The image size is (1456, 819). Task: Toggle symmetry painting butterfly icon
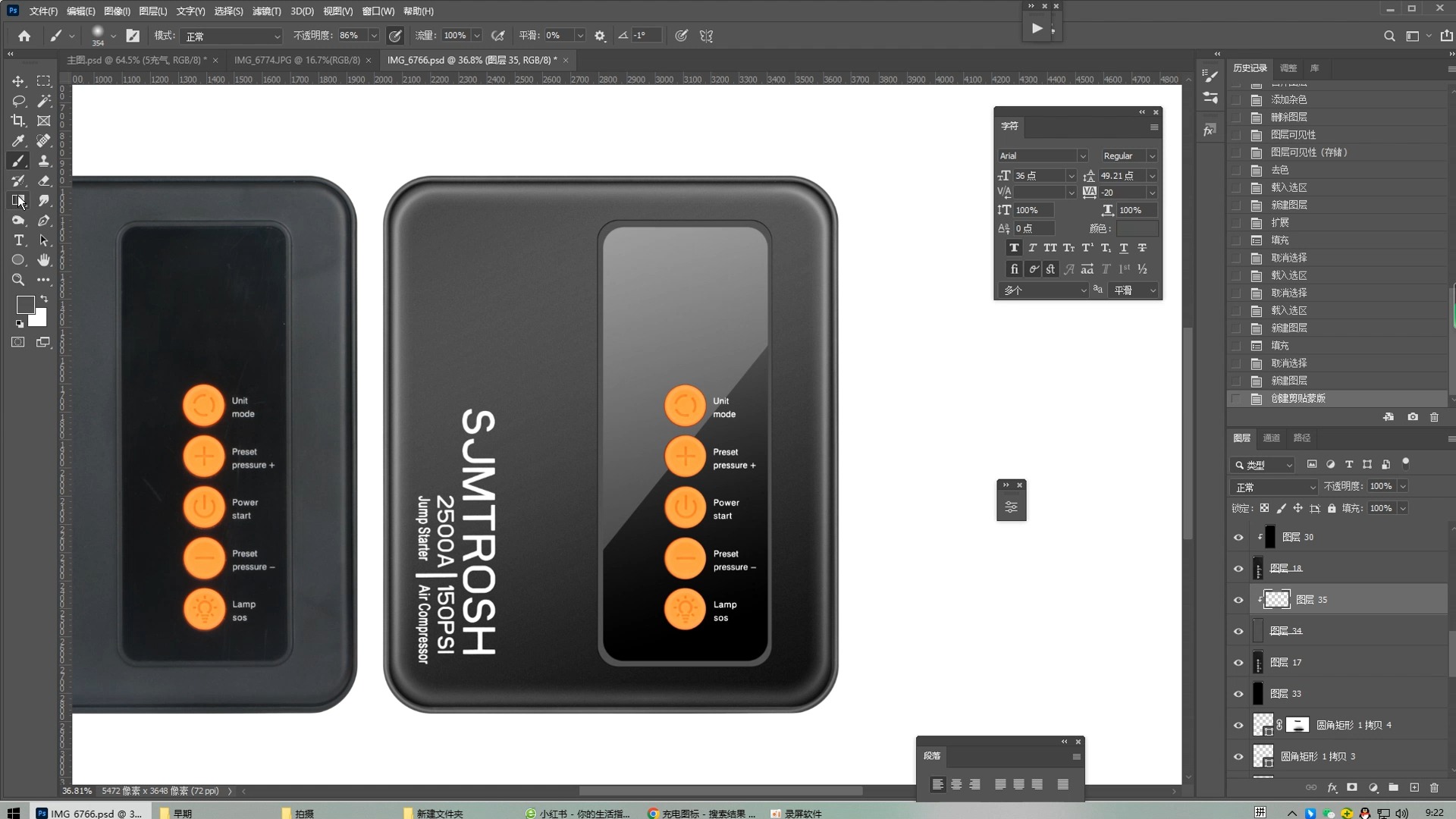point(706,36)
